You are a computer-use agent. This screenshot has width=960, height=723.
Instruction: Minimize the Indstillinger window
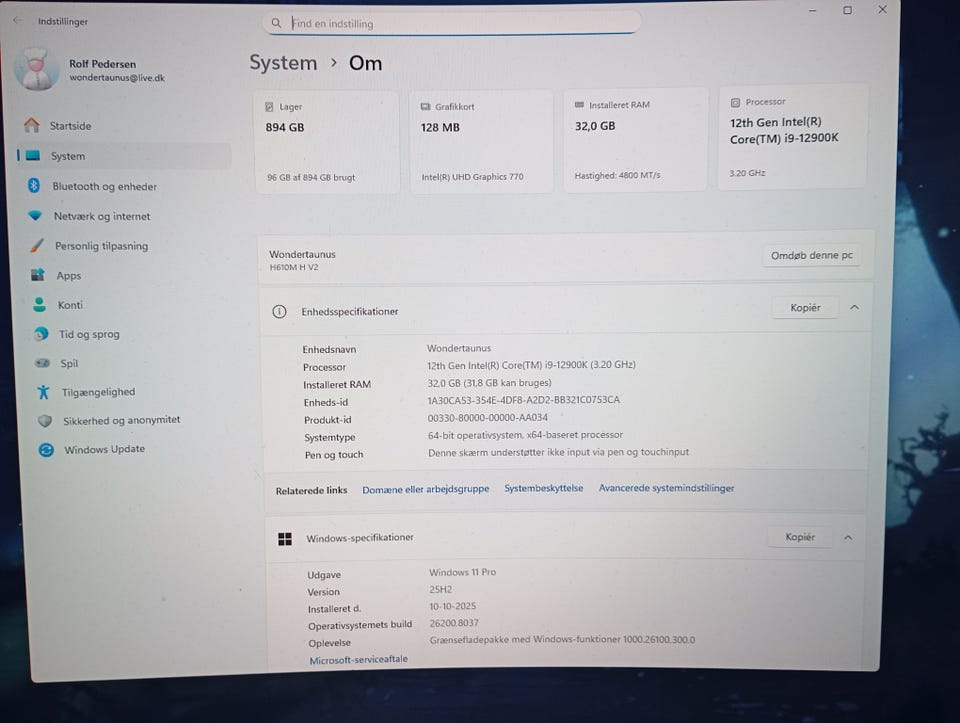tap(812, 10)
